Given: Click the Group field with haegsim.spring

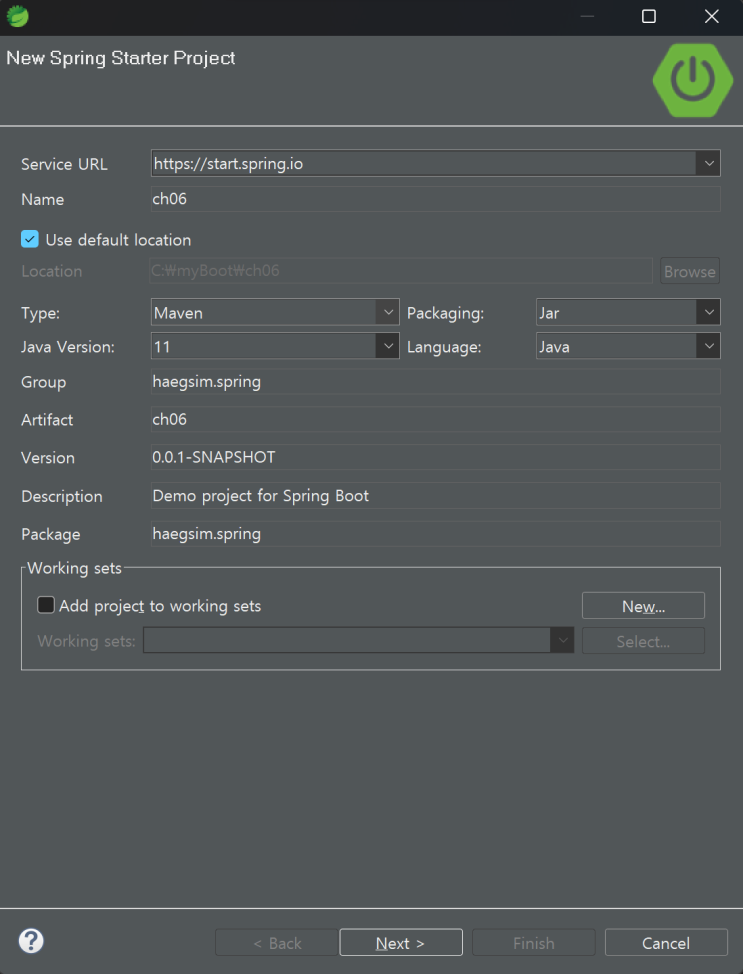Looking at the screenshot, I should point(435,381).
